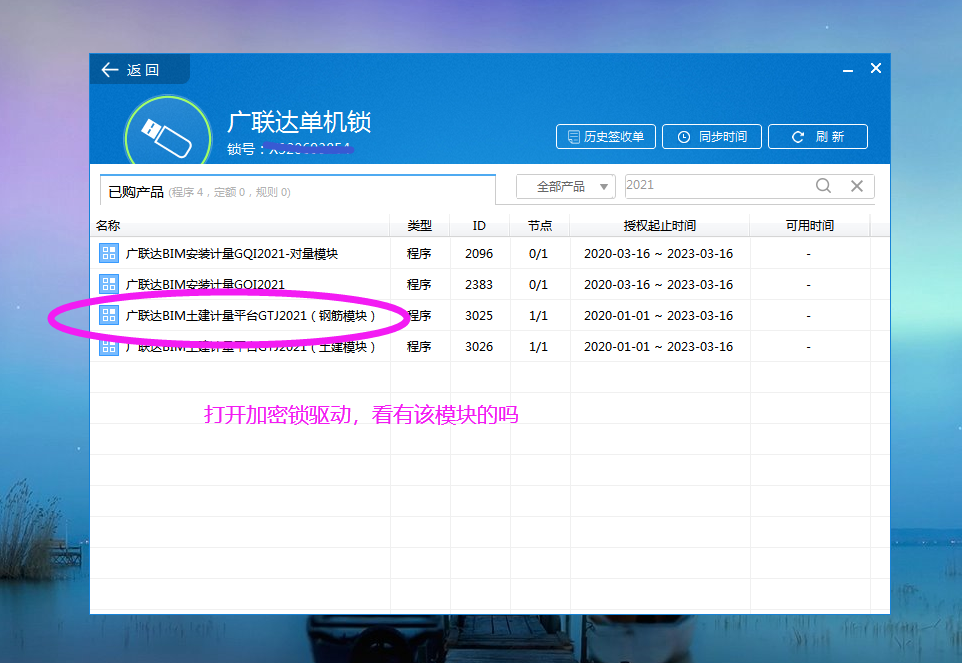Click ID cell 2096
Image resolution: width=962 pixels, height=663 pixels.
pyautogui.click(x=479, y=254)
